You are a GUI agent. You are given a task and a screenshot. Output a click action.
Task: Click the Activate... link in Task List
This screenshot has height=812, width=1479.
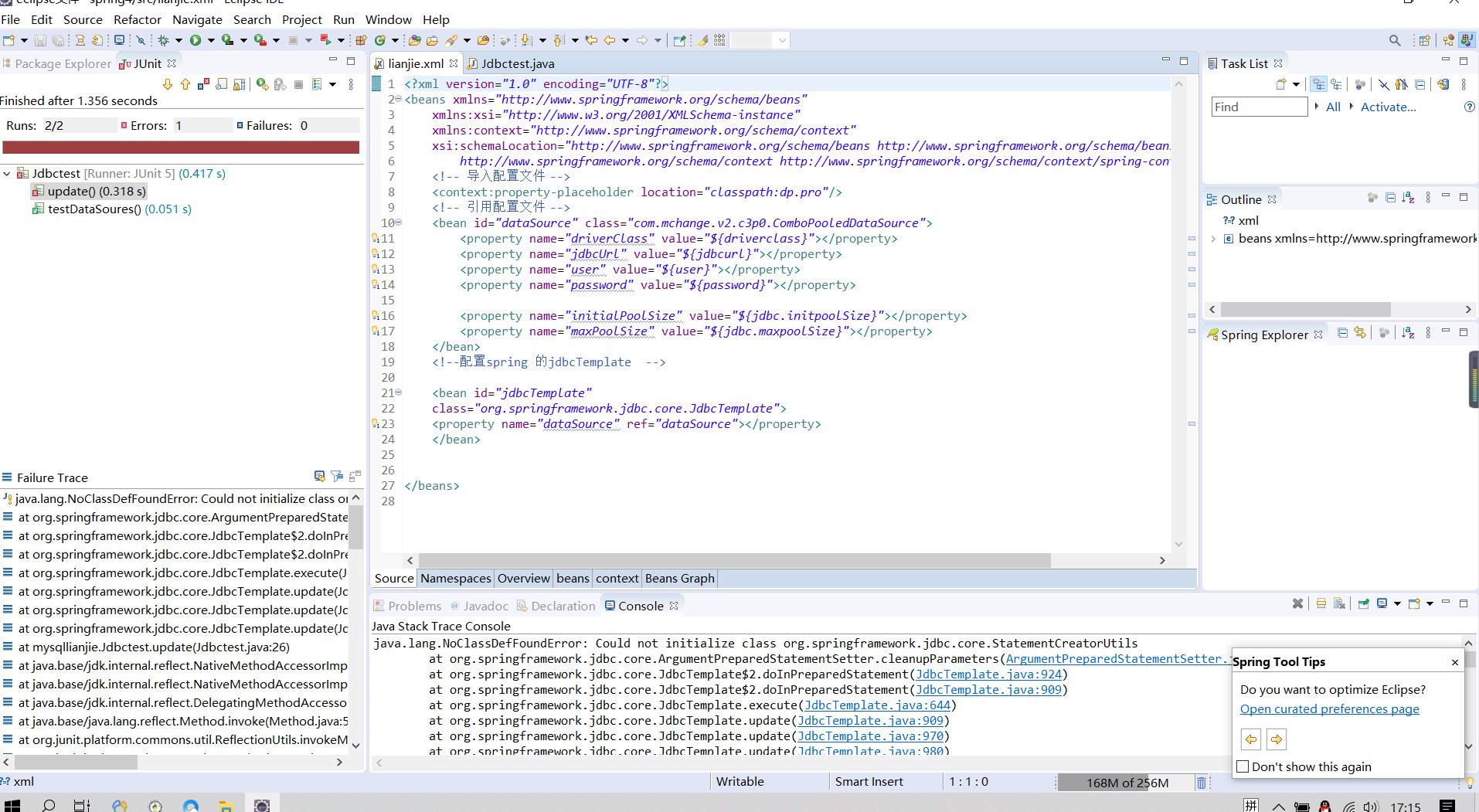tap(1388, 107)
